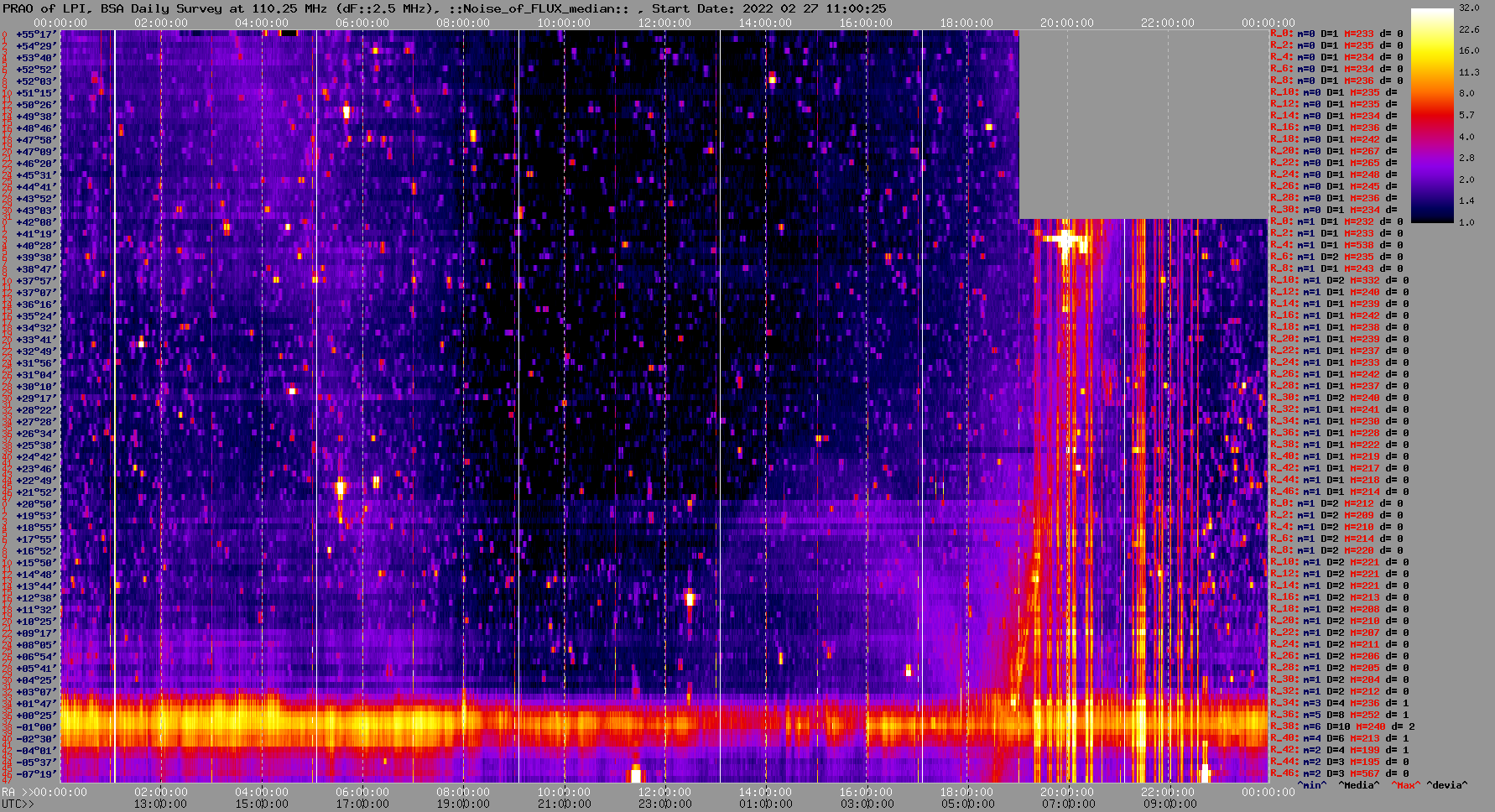Click the stats row showing 'M=567'

[1338, 773]
